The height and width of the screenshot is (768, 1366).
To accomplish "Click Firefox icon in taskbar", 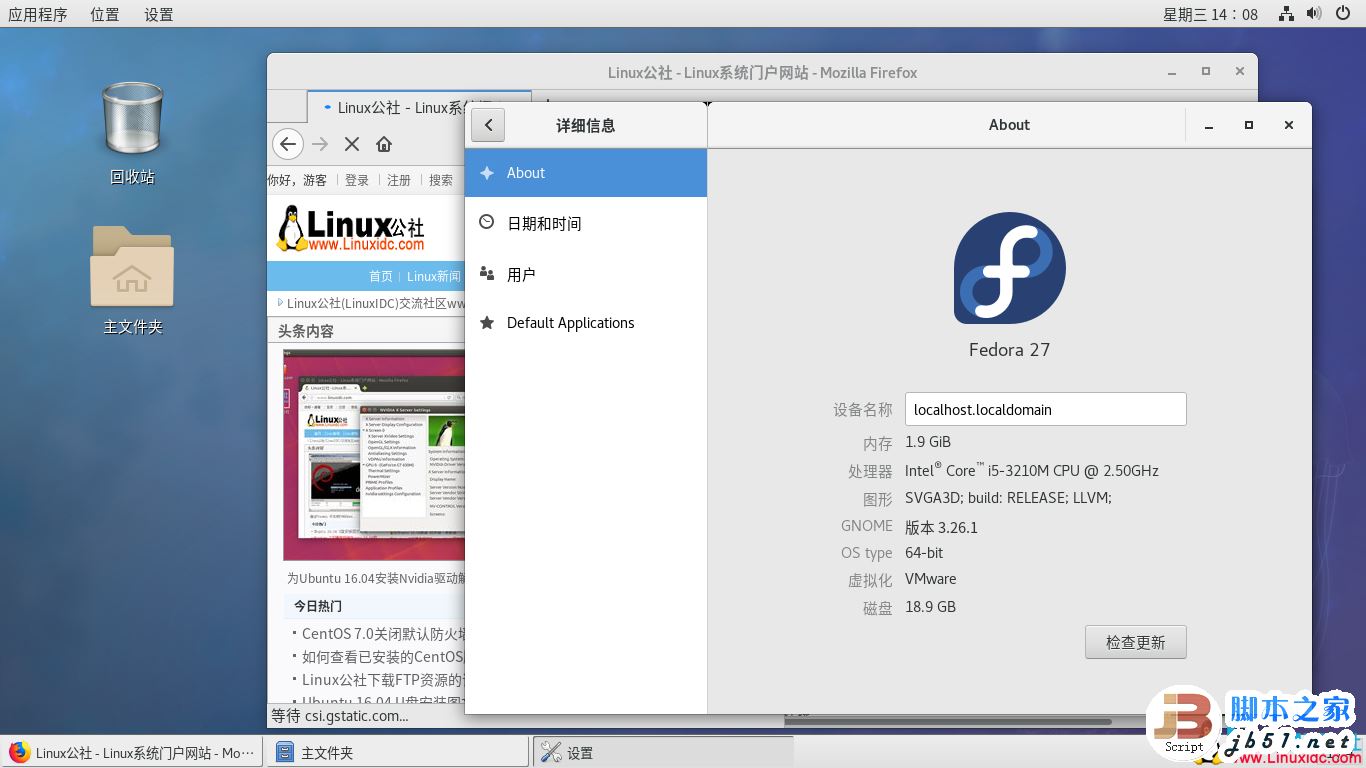I will [x=19, y=752].
